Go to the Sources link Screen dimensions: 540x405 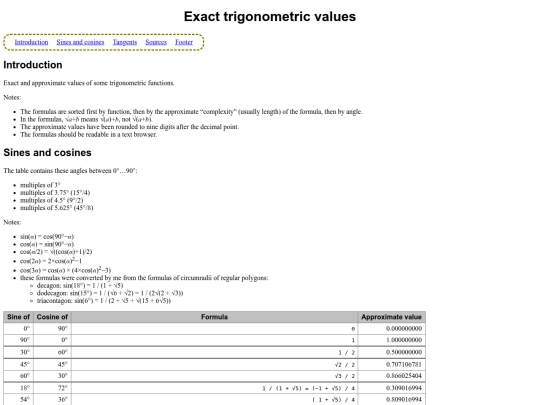(156, 42)
